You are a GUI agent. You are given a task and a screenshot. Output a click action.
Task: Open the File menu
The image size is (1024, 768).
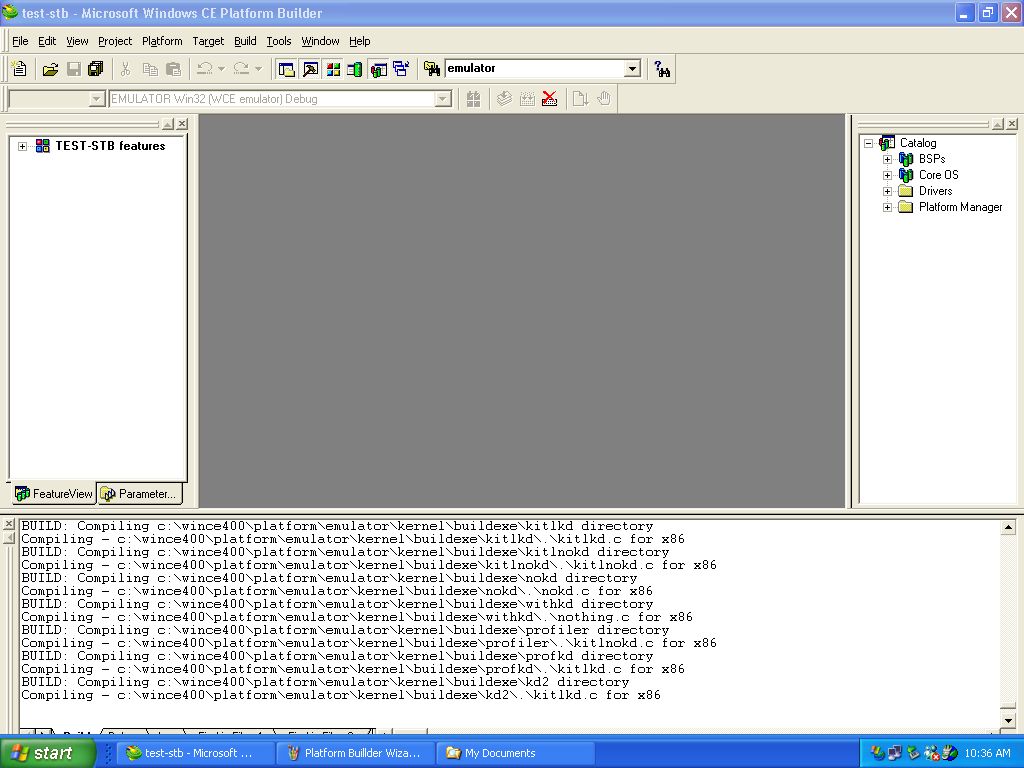pyautogui.click(x=20, y=41)
